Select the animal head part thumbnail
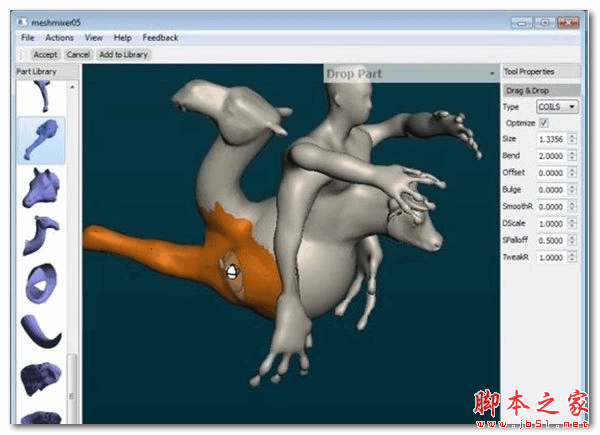 [x=41, y=188]
